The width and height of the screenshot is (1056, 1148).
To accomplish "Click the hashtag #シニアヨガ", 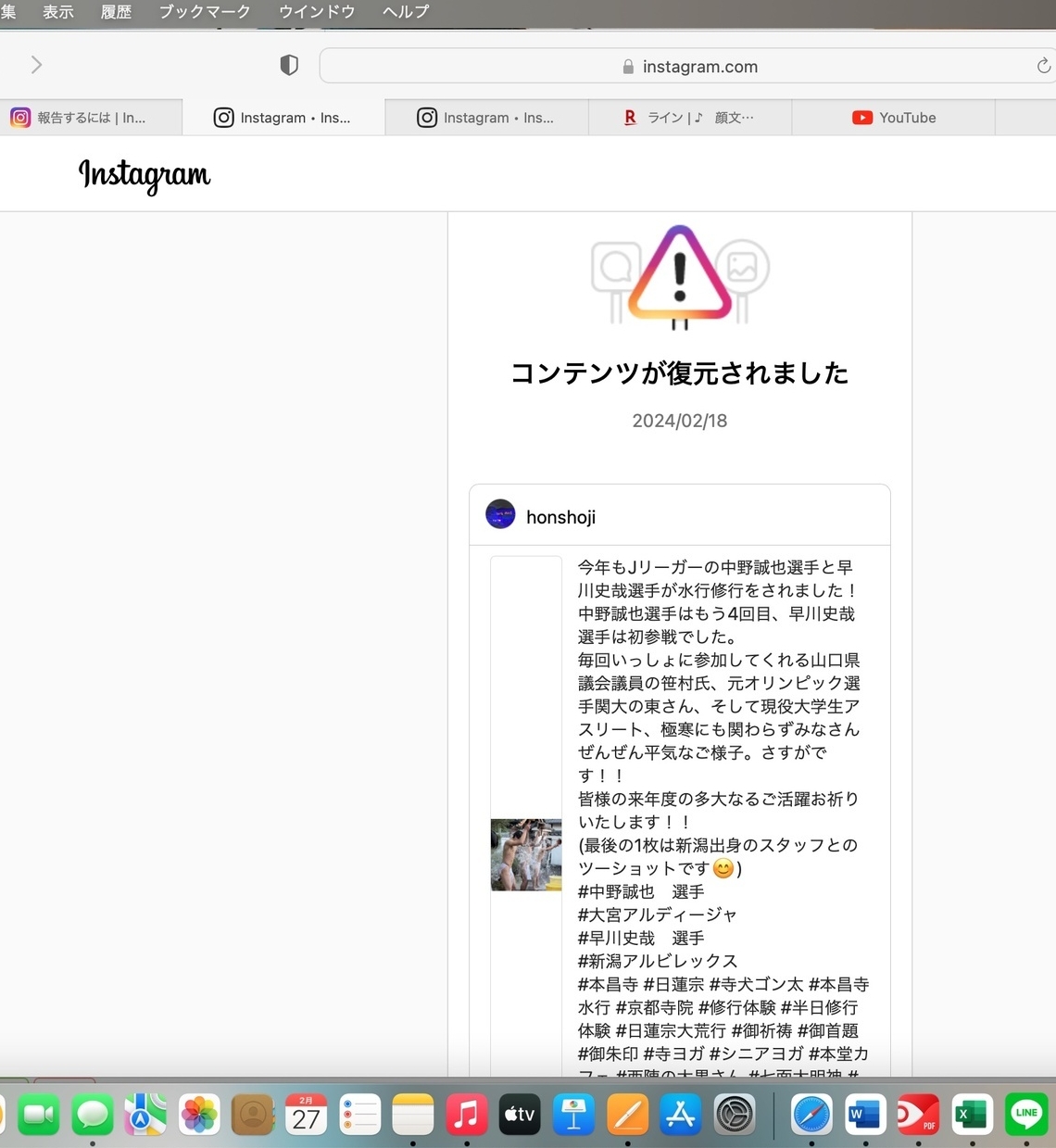I will [x=757, y=1053].
